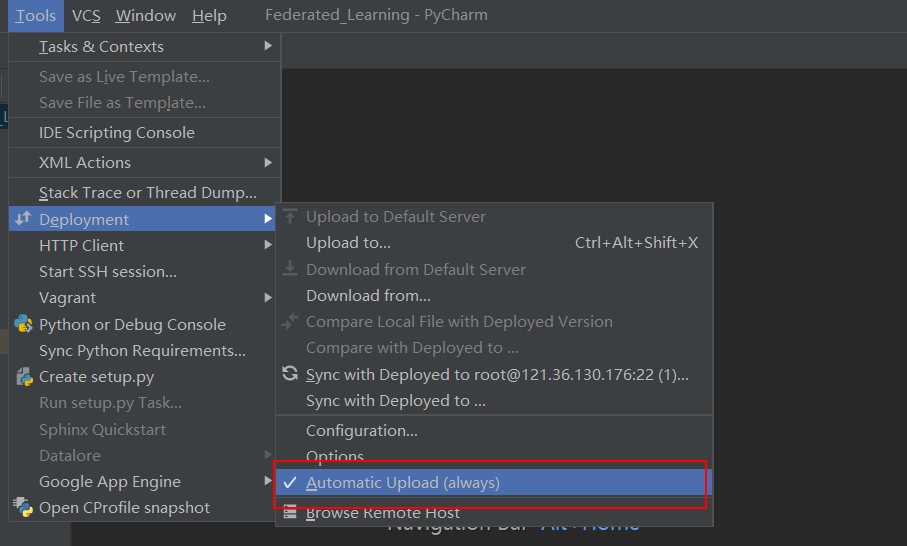Click Upload to Default Server
The width and height of the screenshot is (907, 546).
pos(494,216)
